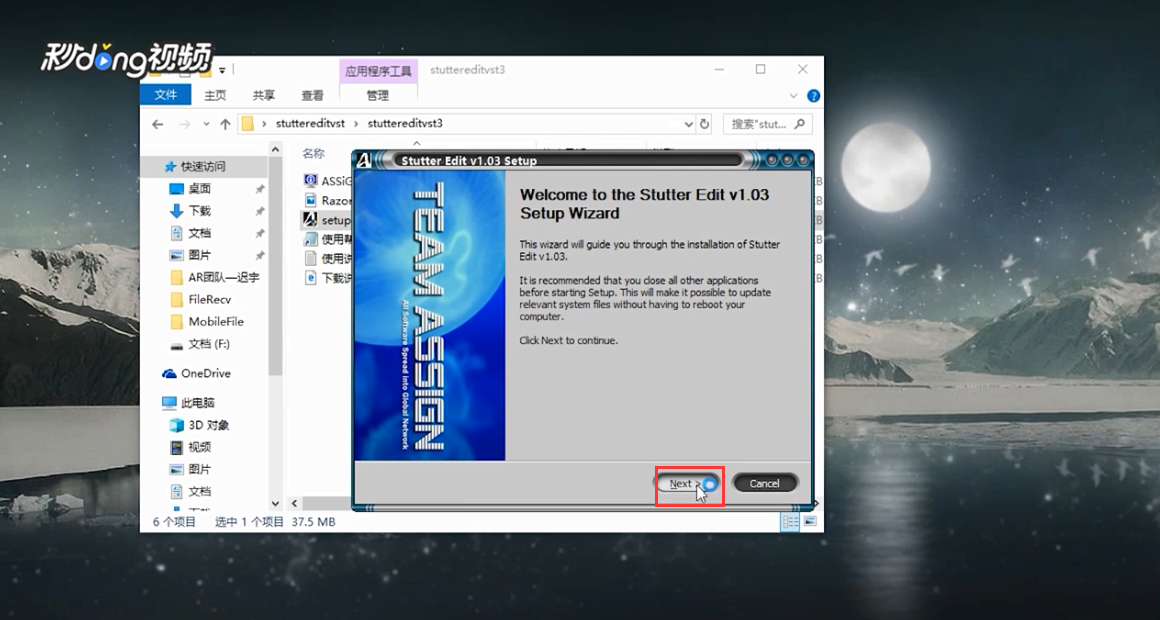Screen dimensions: 1160x620
Task: Switch to the 主页 ribbon tab
Action: click(x=215, y=95)
